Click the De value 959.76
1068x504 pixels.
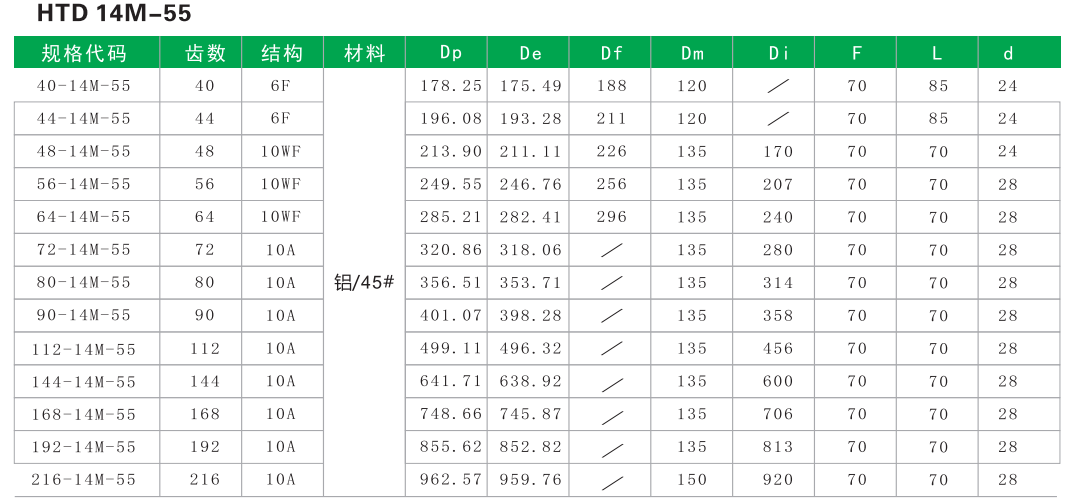click(530, 480)
